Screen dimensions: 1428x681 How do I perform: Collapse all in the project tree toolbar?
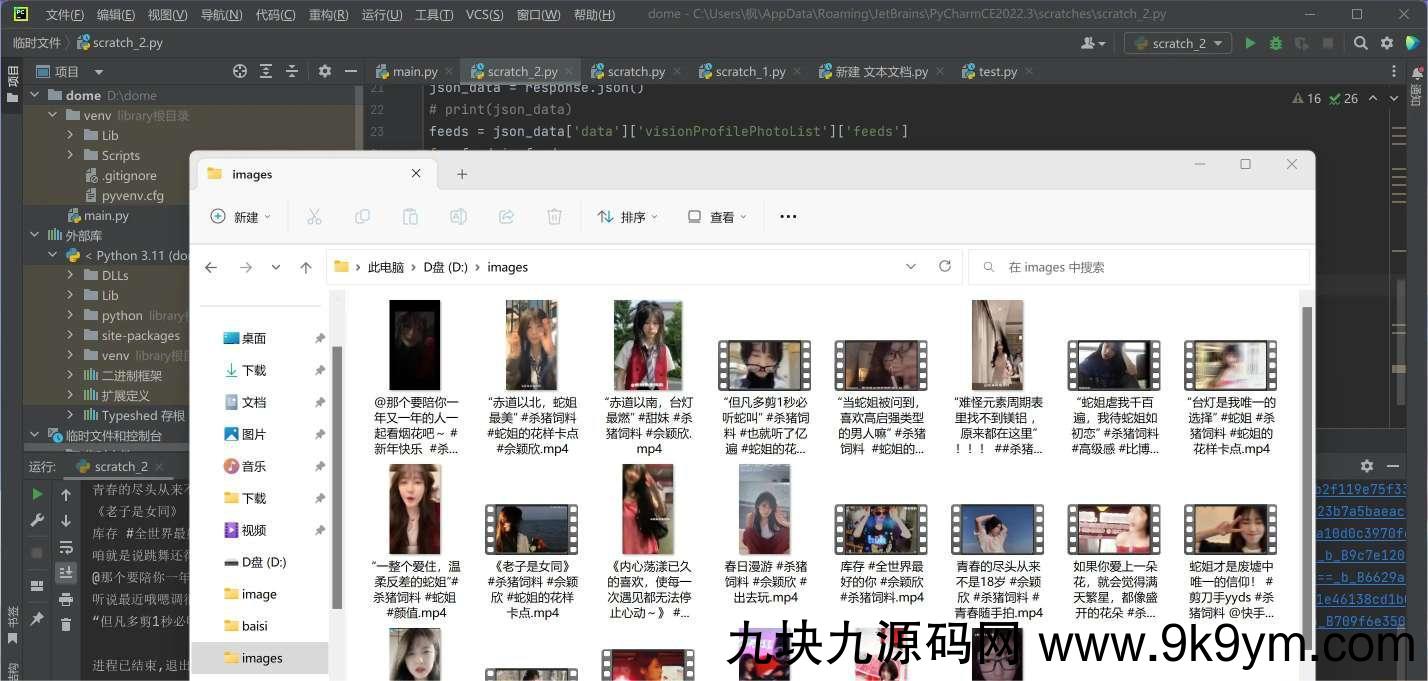[x=291, y=71]
